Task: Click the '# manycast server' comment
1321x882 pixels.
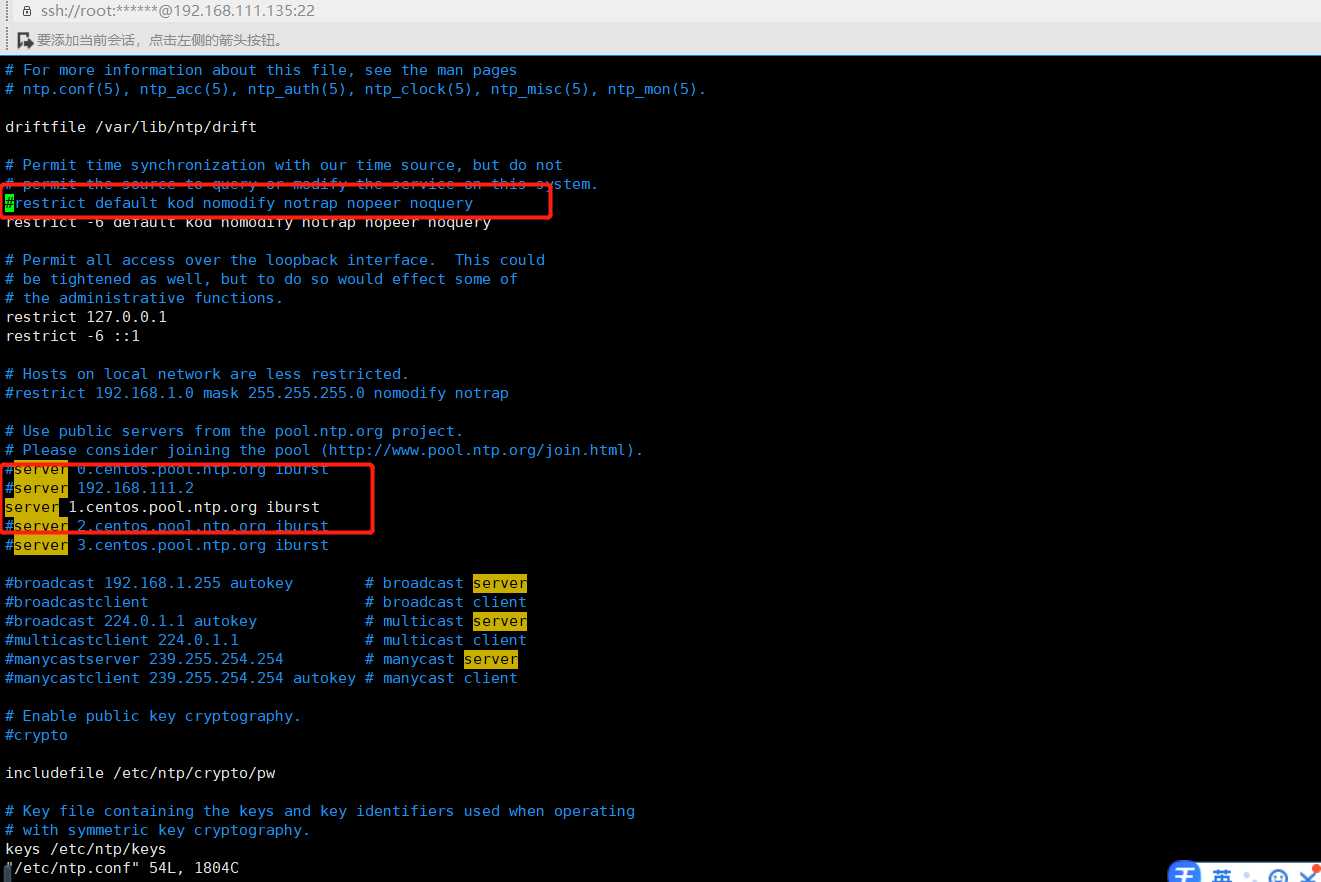Action: pos(441,659)
